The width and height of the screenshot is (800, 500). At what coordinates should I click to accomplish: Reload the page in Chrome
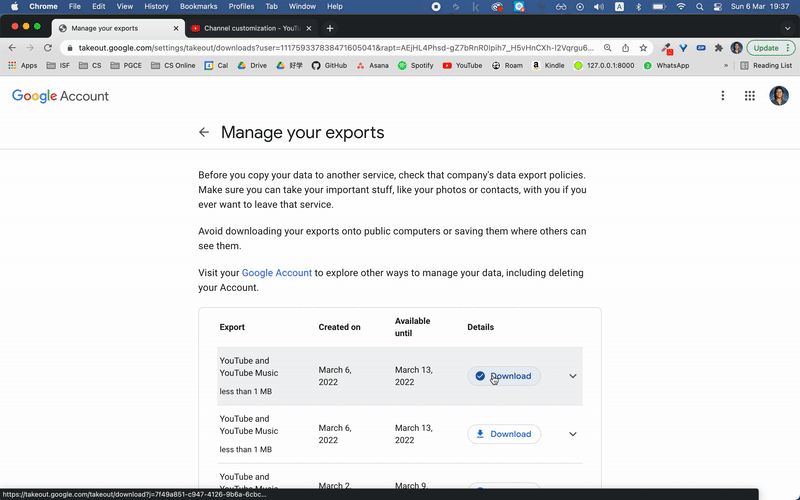click(x=49, y=47)
